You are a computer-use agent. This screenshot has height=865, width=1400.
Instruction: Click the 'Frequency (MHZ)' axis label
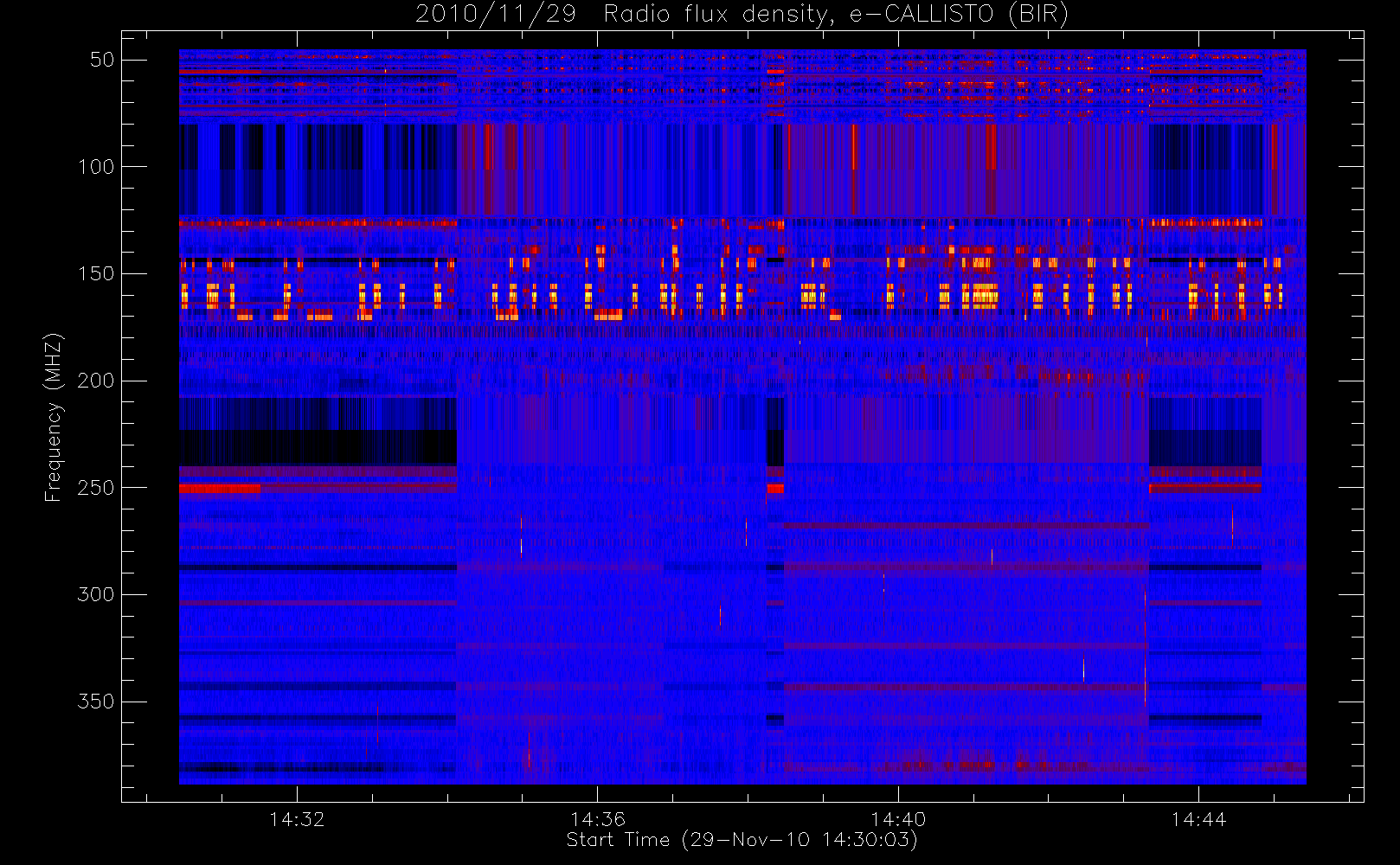(54, 417)
